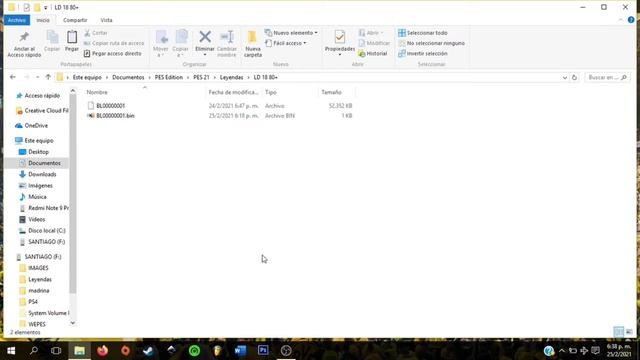
Task: Switch to the Vista tab
Action: (x=107, y=20)
